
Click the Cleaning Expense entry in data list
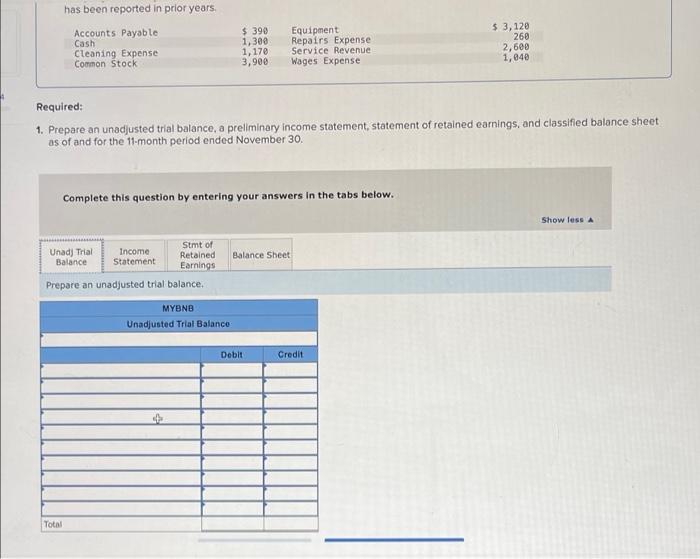(116, 54)
